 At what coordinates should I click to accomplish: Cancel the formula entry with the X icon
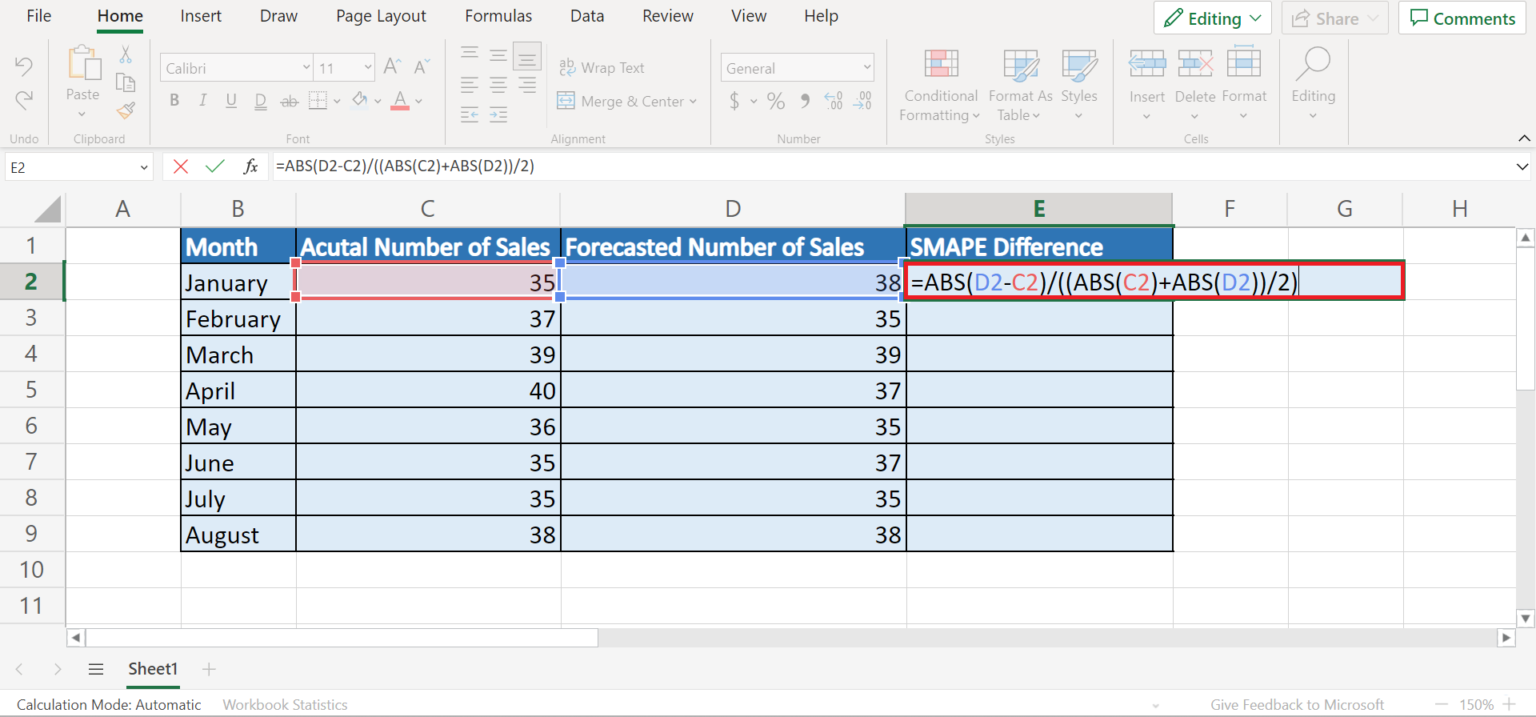click(181, 166)
